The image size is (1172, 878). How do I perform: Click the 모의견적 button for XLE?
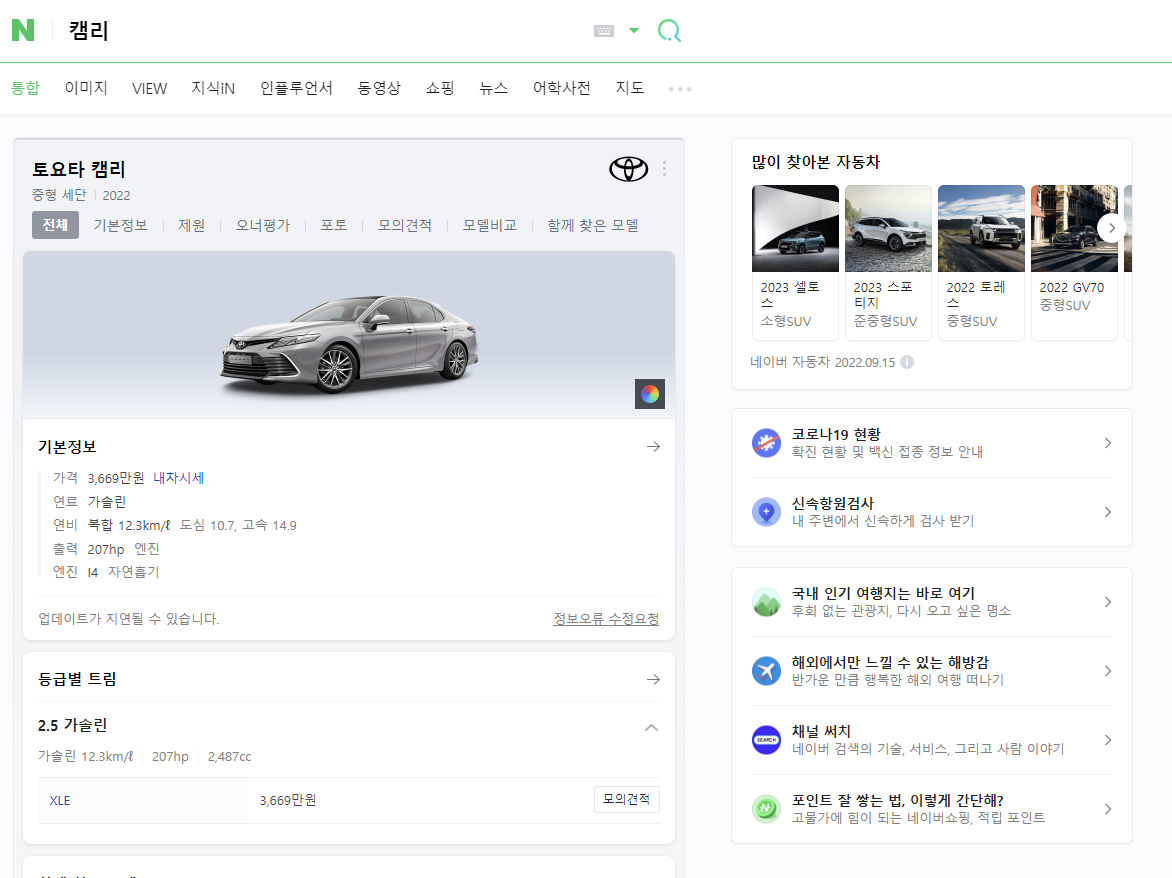tap(626, 799)
